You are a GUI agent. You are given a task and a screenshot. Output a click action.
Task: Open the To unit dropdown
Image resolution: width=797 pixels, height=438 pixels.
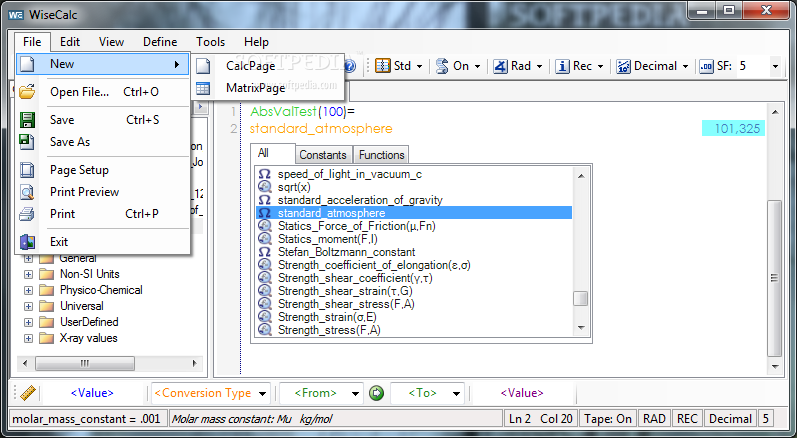pyautogui.click(x=456, y=394)
